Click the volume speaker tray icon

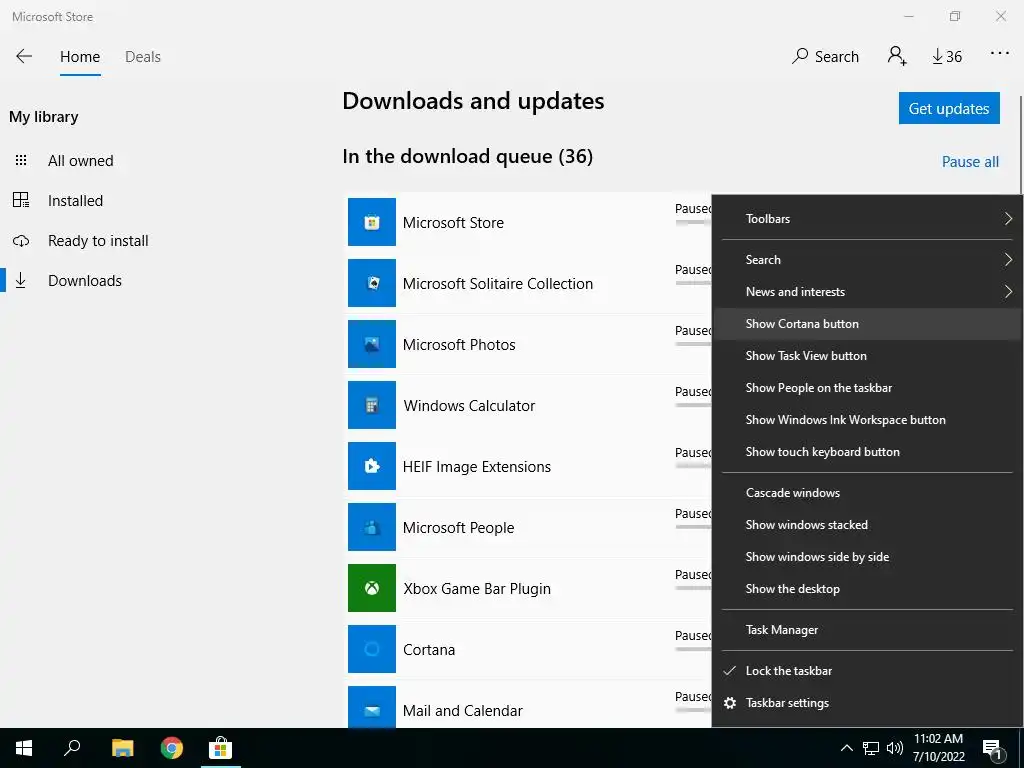click(x=895, y=748)
